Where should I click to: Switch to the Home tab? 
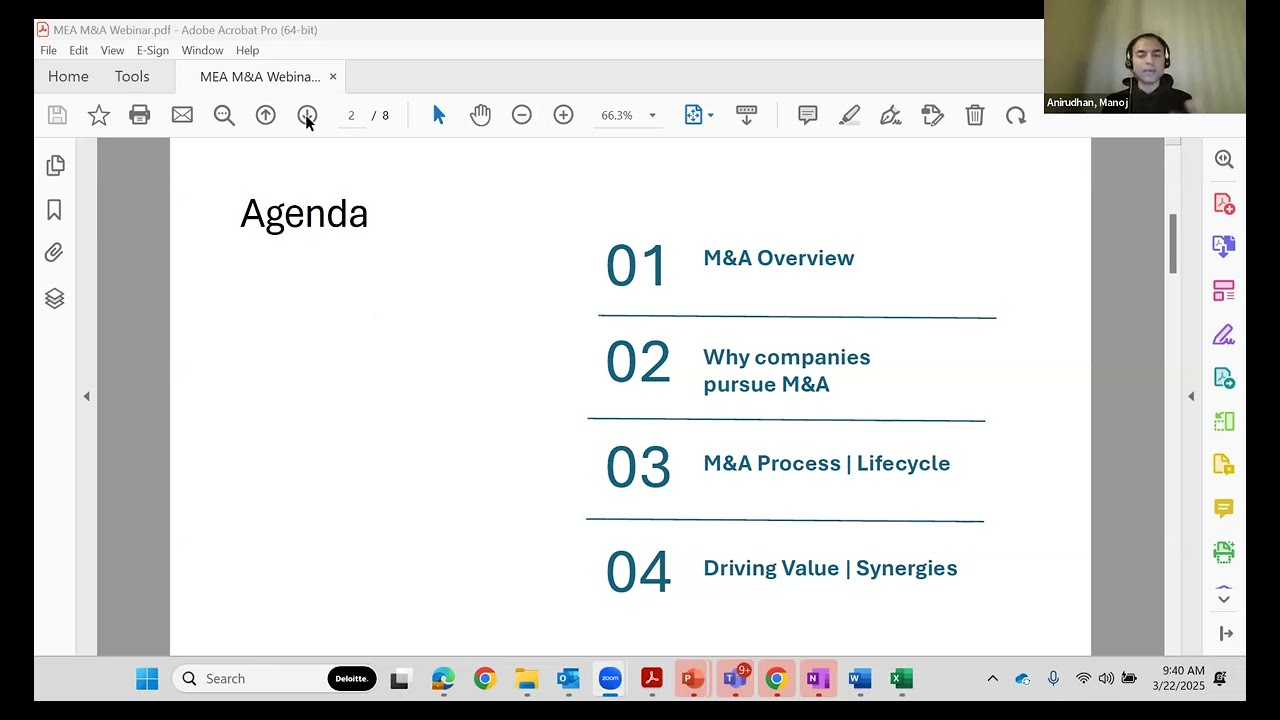pyautogui.click(x=68, y=76)
